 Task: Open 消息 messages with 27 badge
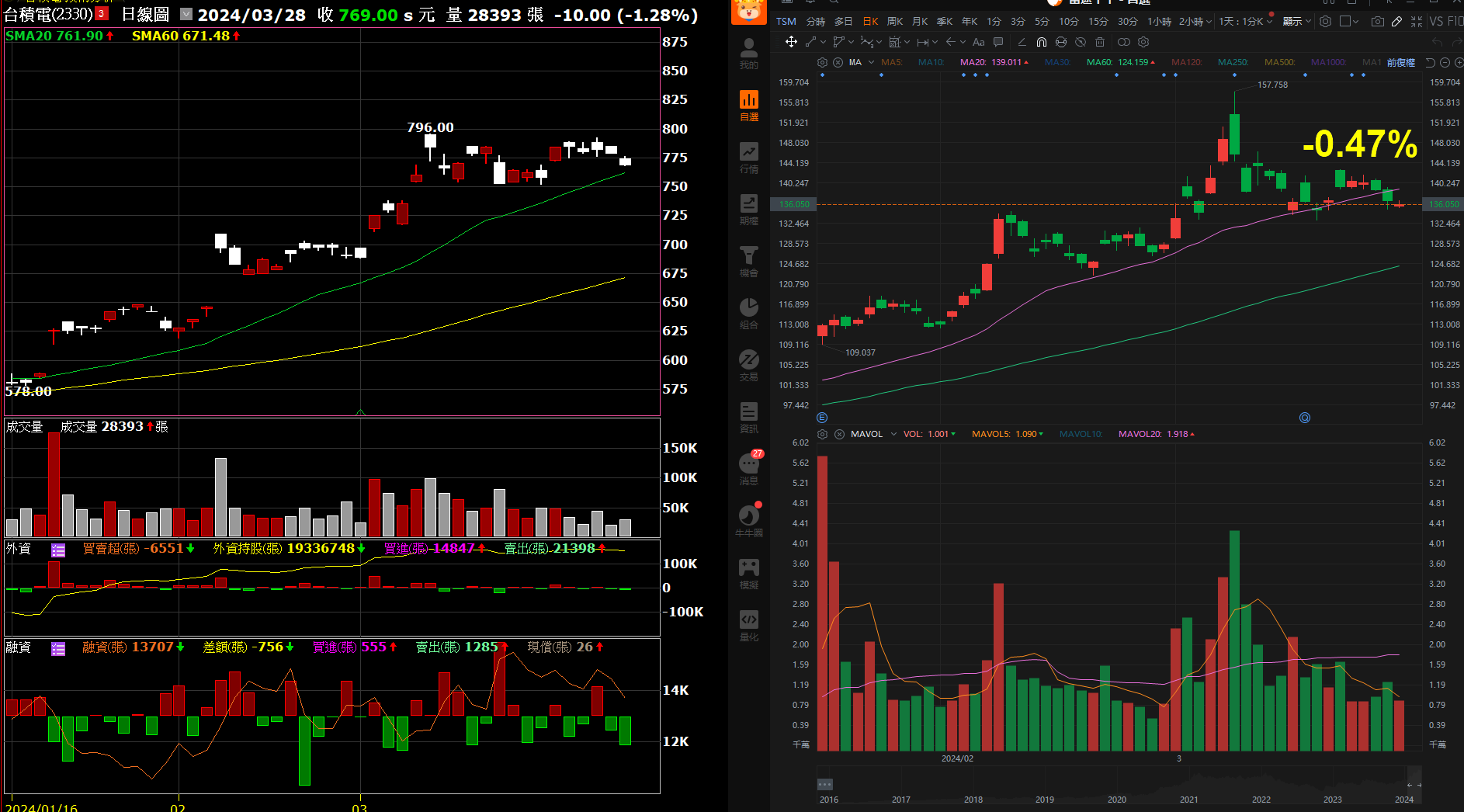click(749, 469)
